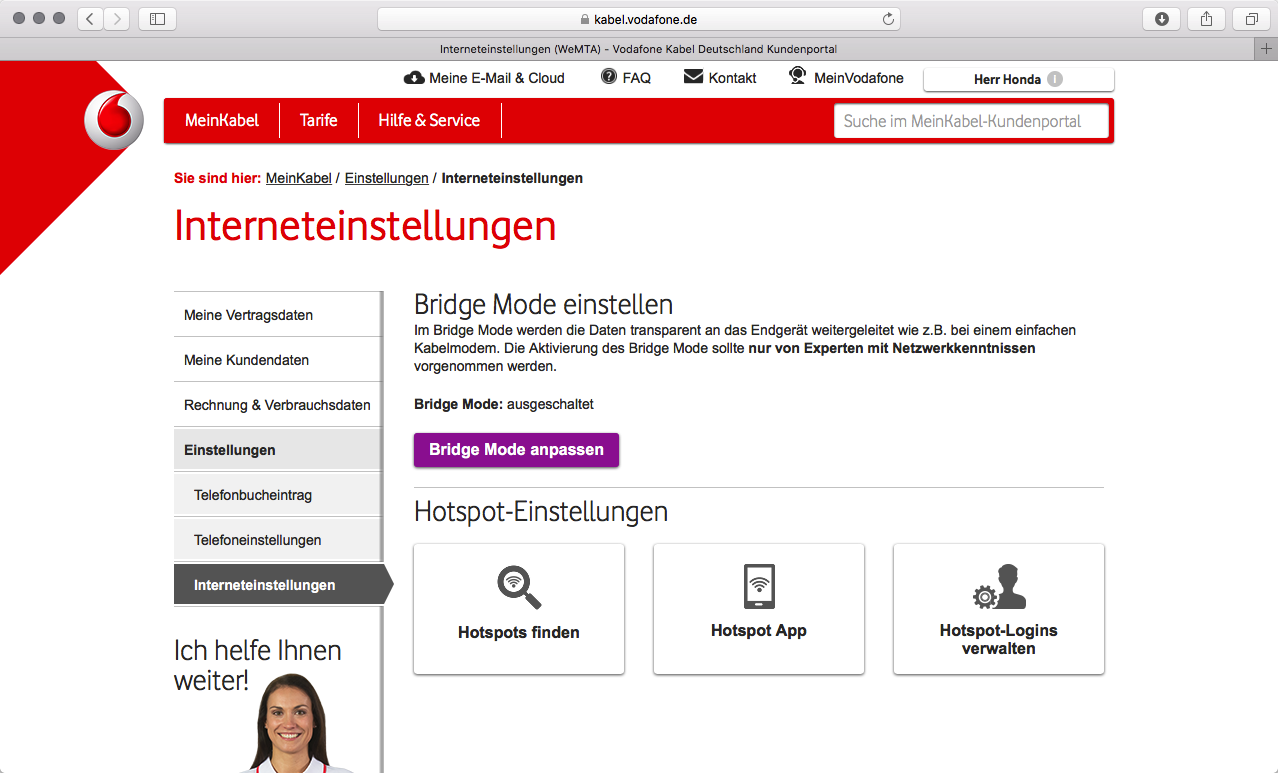Click the Bridge Mode ausgeschaltet status text

point(504,404)
